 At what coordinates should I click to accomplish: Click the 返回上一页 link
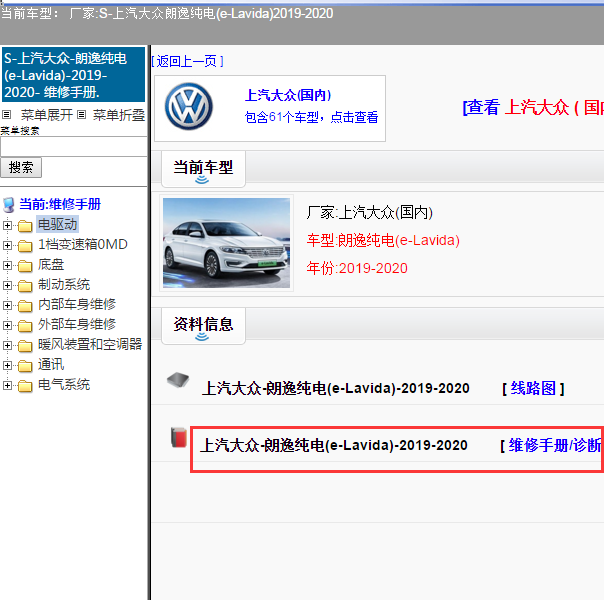[x=188, y=61]
